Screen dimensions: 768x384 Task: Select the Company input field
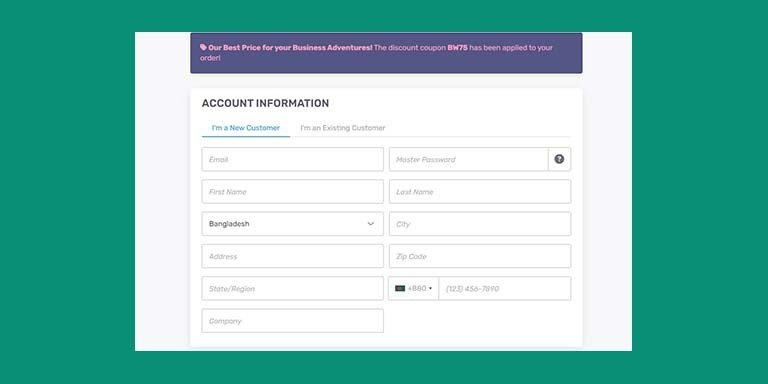tap(292, 321)
